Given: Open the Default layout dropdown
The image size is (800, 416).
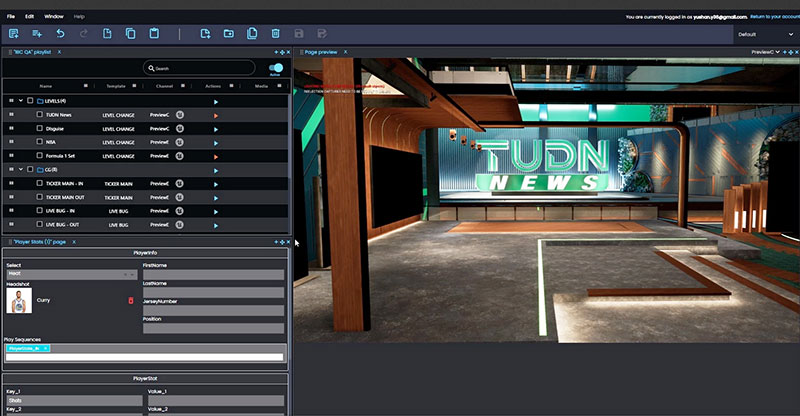Looking at the screenshot, I should (765, 34).
